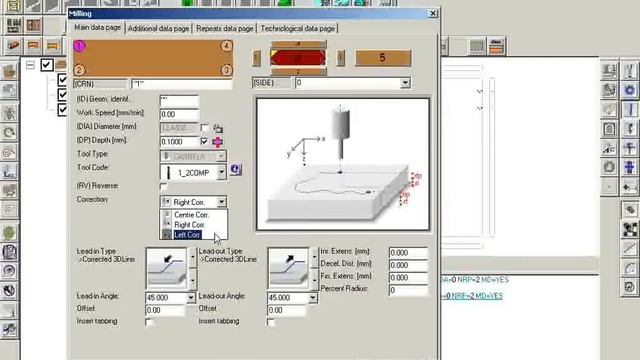Enable the Diameter override checkbox
Viewport: 640px width, 360px height.
(204, 128)
